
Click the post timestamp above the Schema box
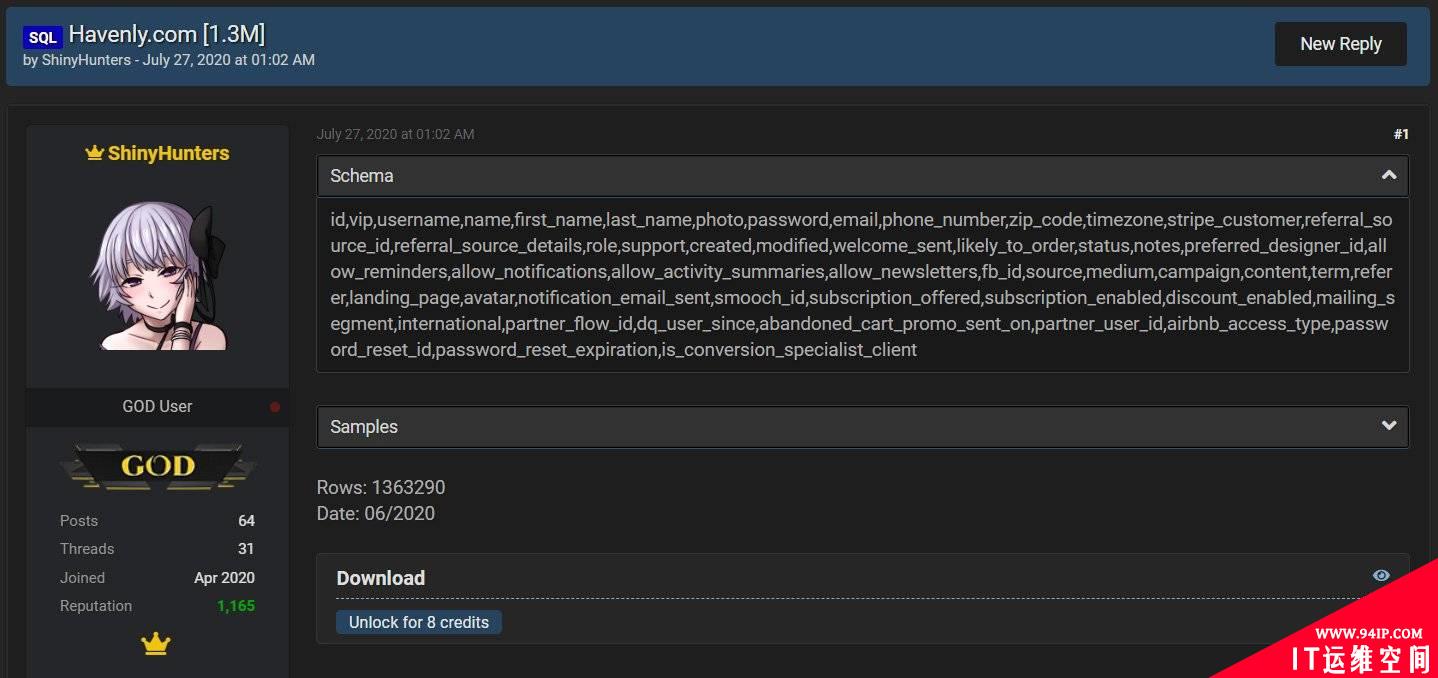click(396, 134)
